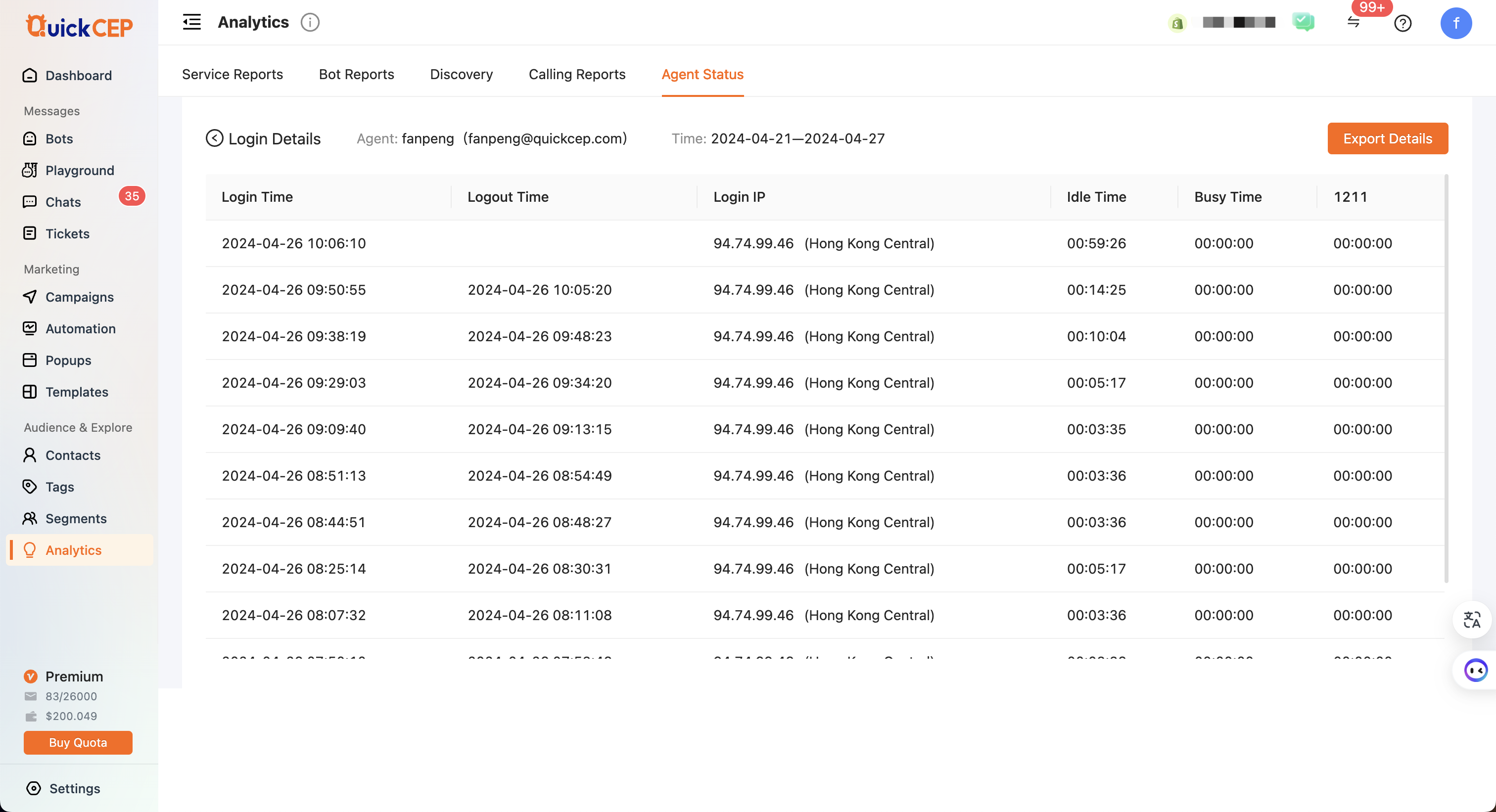1496x812 pixels.
Task: Click the Login IP column header
Action: click(739, 197)
